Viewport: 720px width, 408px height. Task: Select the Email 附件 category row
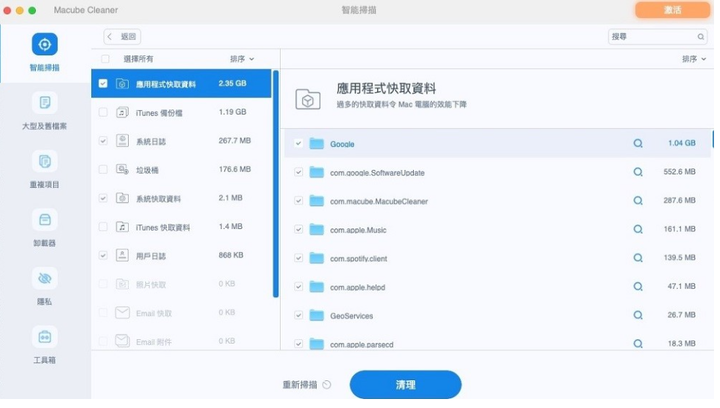click(x=181, y=341)
